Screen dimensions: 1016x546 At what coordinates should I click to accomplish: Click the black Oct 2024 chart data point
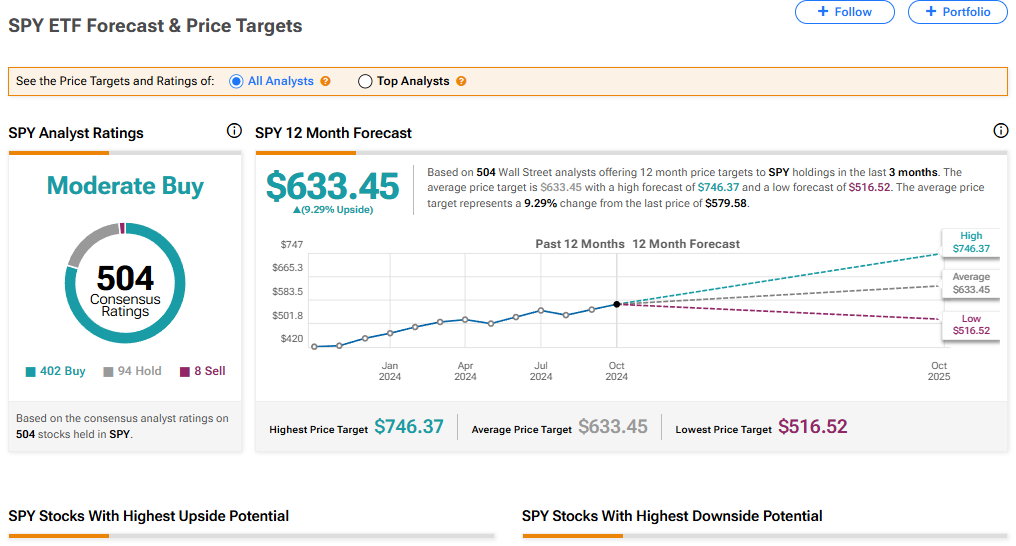coord(617,304)
